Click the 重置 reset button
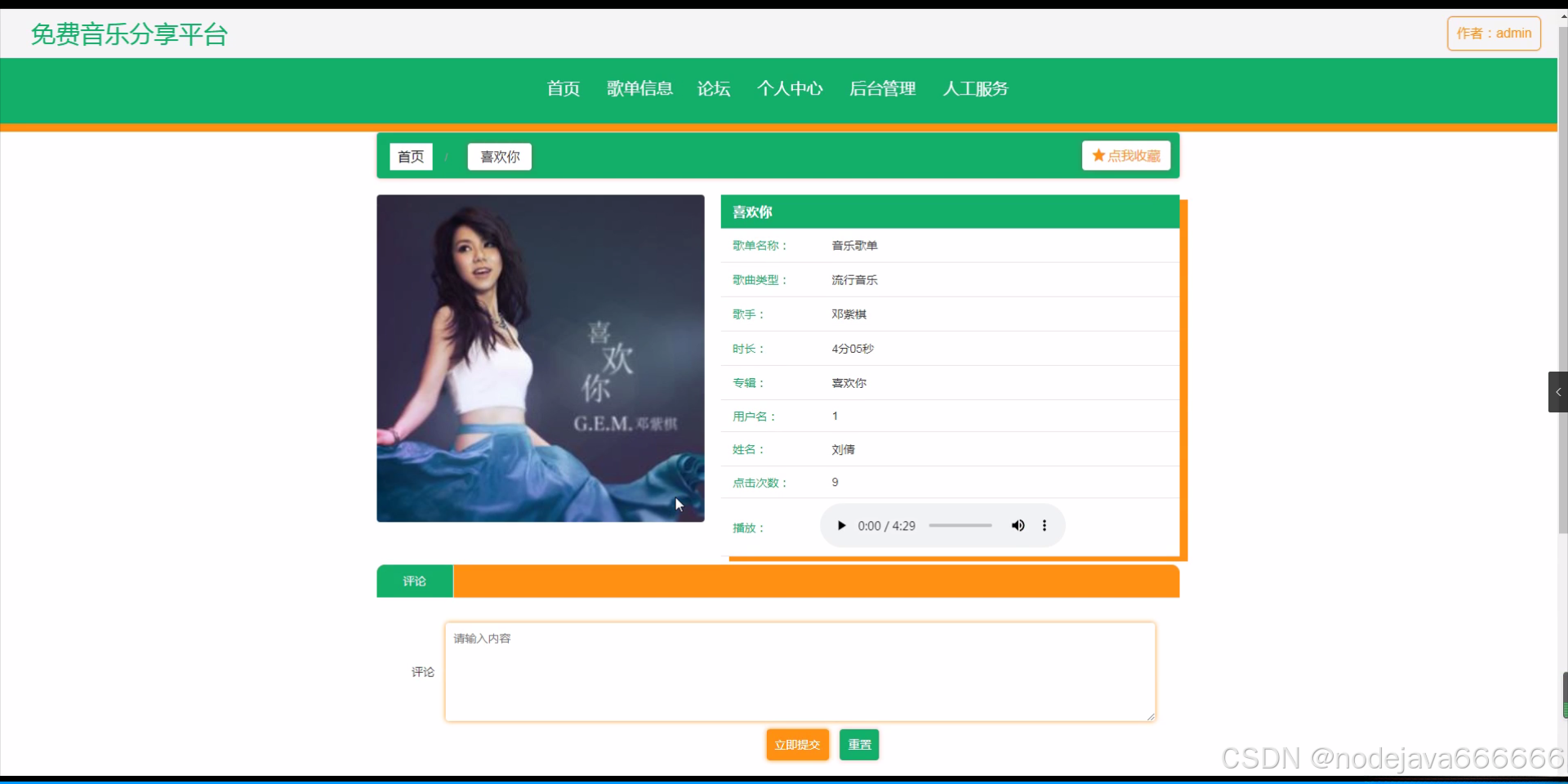 [x=859, y=745]
